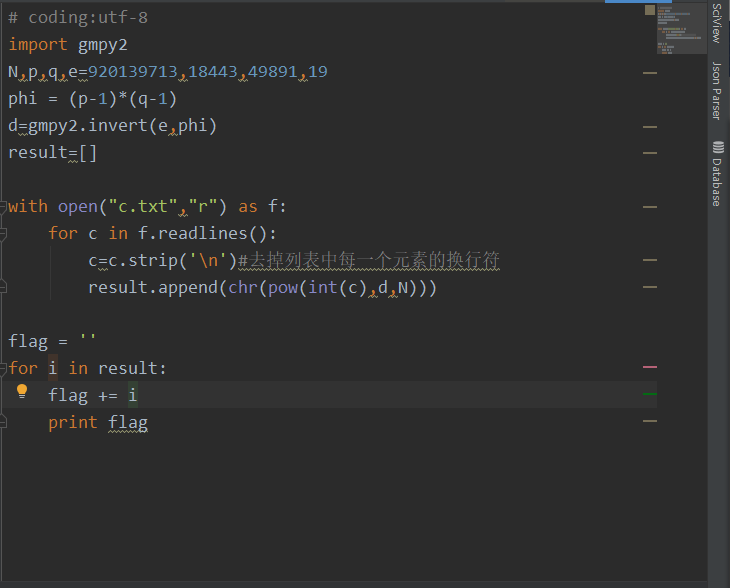Click the highlighted 'i' in 'for i in result'
Viewport: 730px width, 588px height.
(x=53, y=368)
